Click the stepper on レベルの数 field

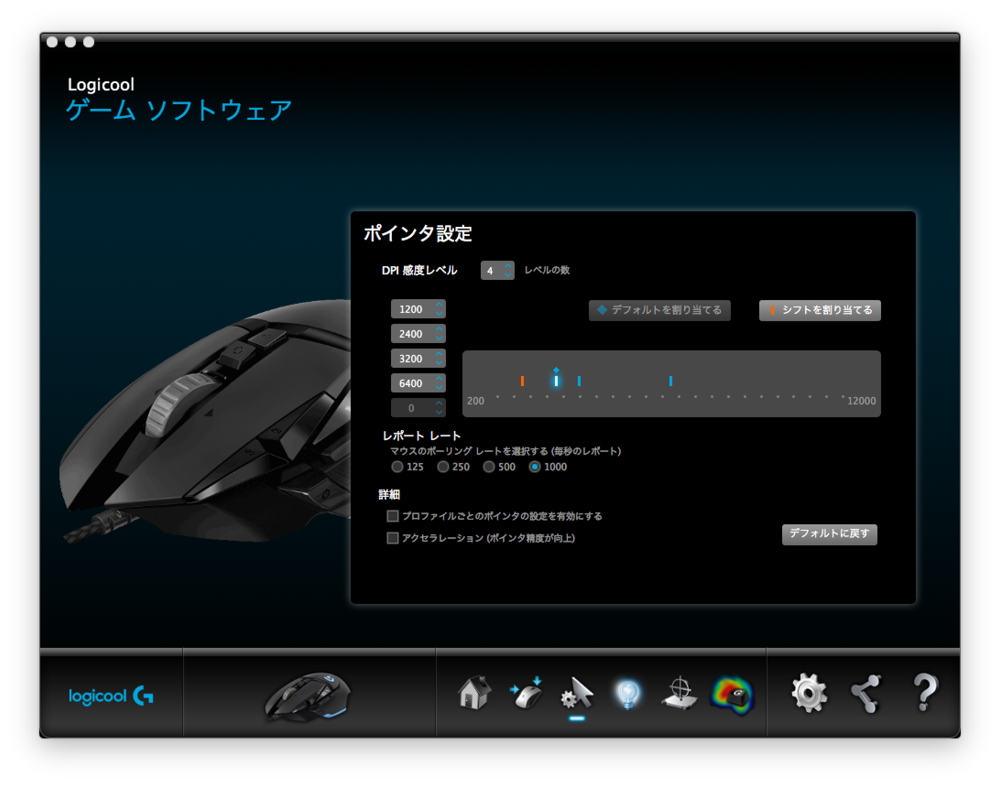coord(508,270)
